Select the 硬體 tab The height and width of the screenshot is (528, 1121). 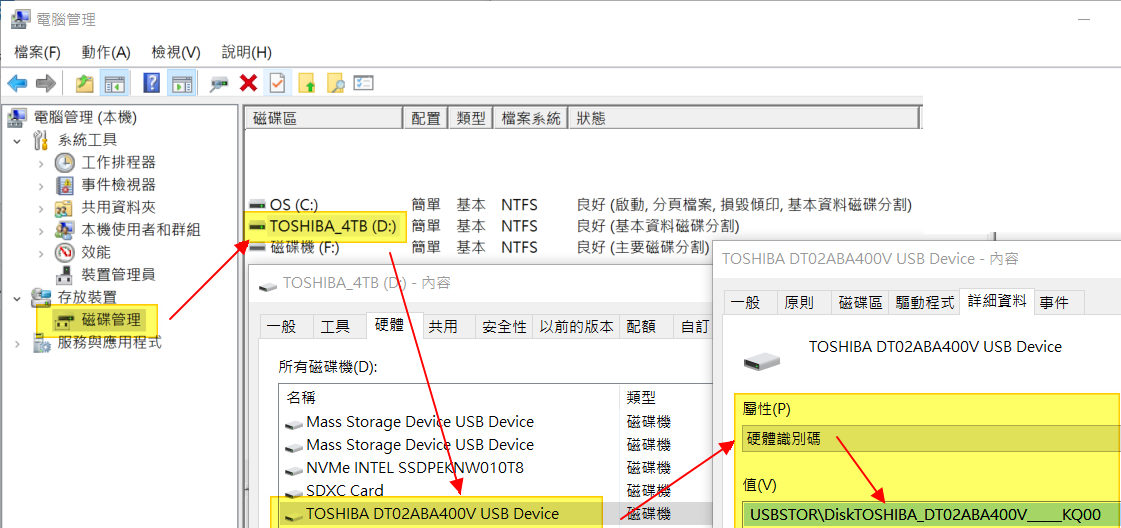(x=394, y=325)
